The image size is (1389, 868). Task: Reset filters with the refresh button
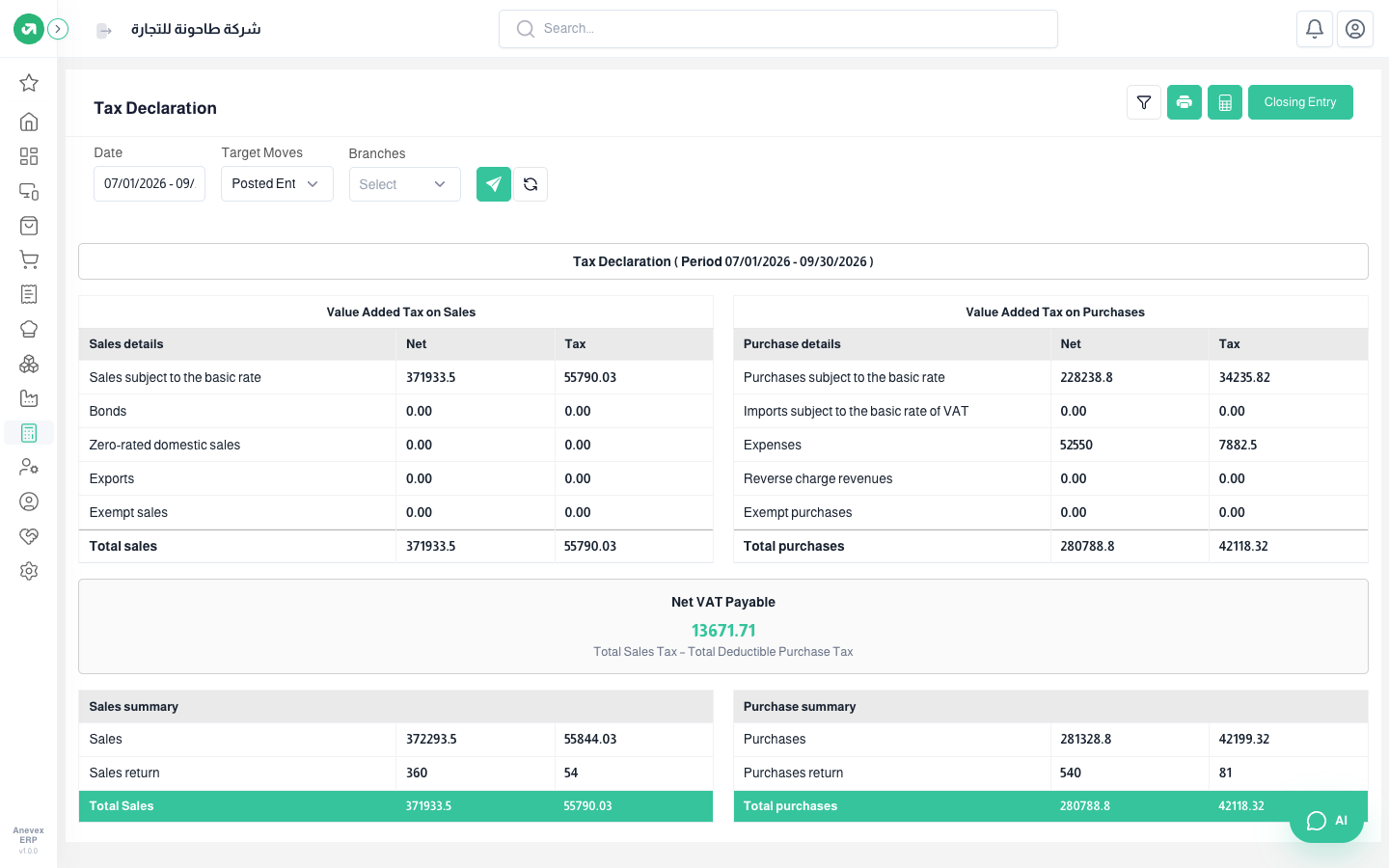(x=531, y=184)
